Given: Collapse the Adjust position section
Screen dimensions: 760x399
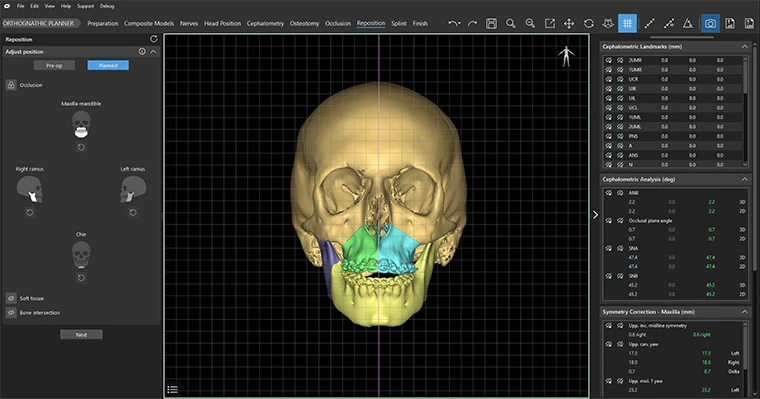Looking at the screenshot, I should point(153,51).
